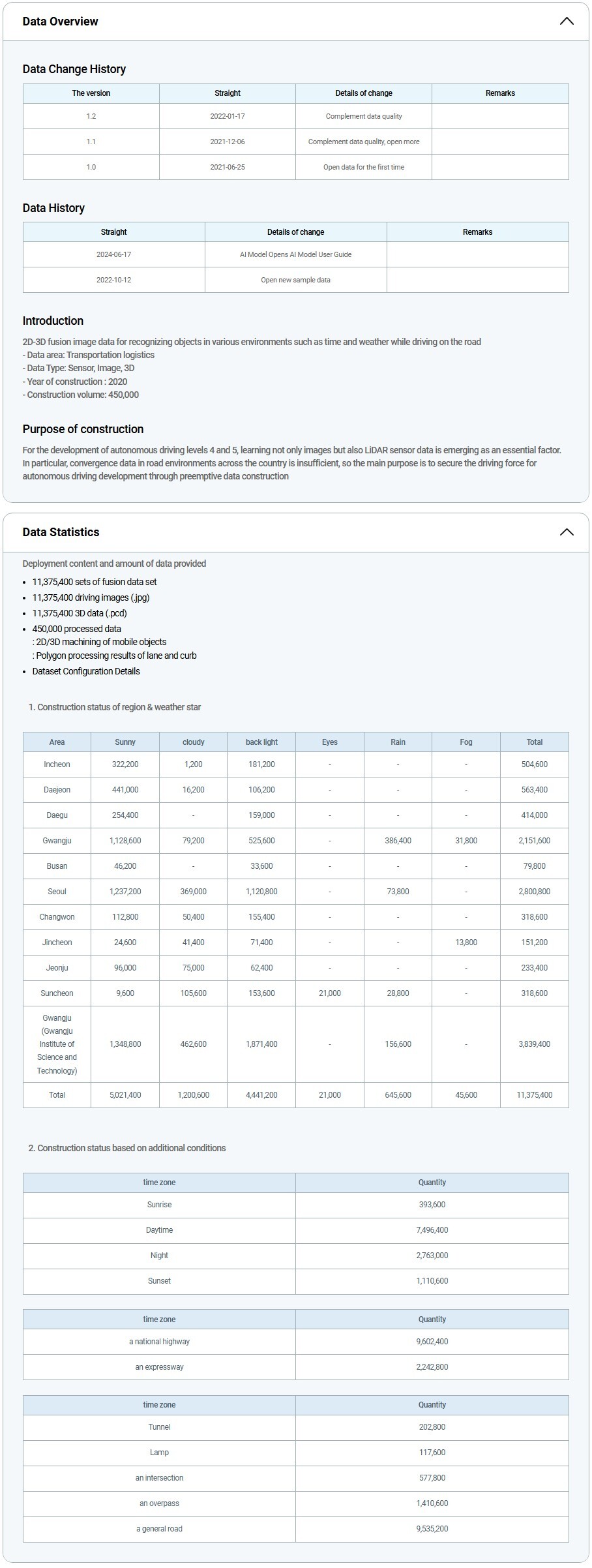Select 'Open data for the first time' entry
The width and height of the screenshot is (592, 1568).
click(x=363, y=167)
